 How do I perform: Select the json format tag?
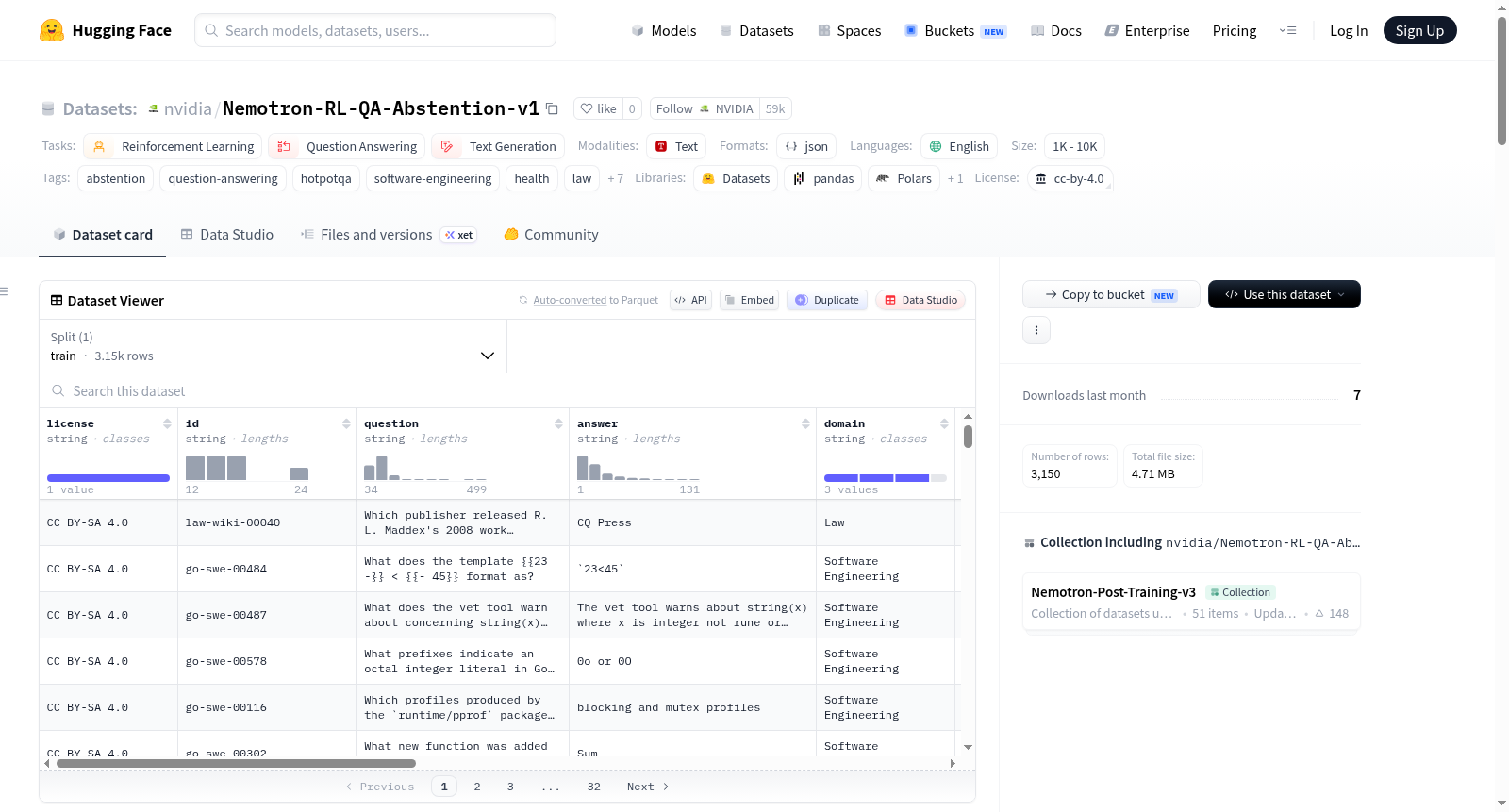(x=806, y=146)
